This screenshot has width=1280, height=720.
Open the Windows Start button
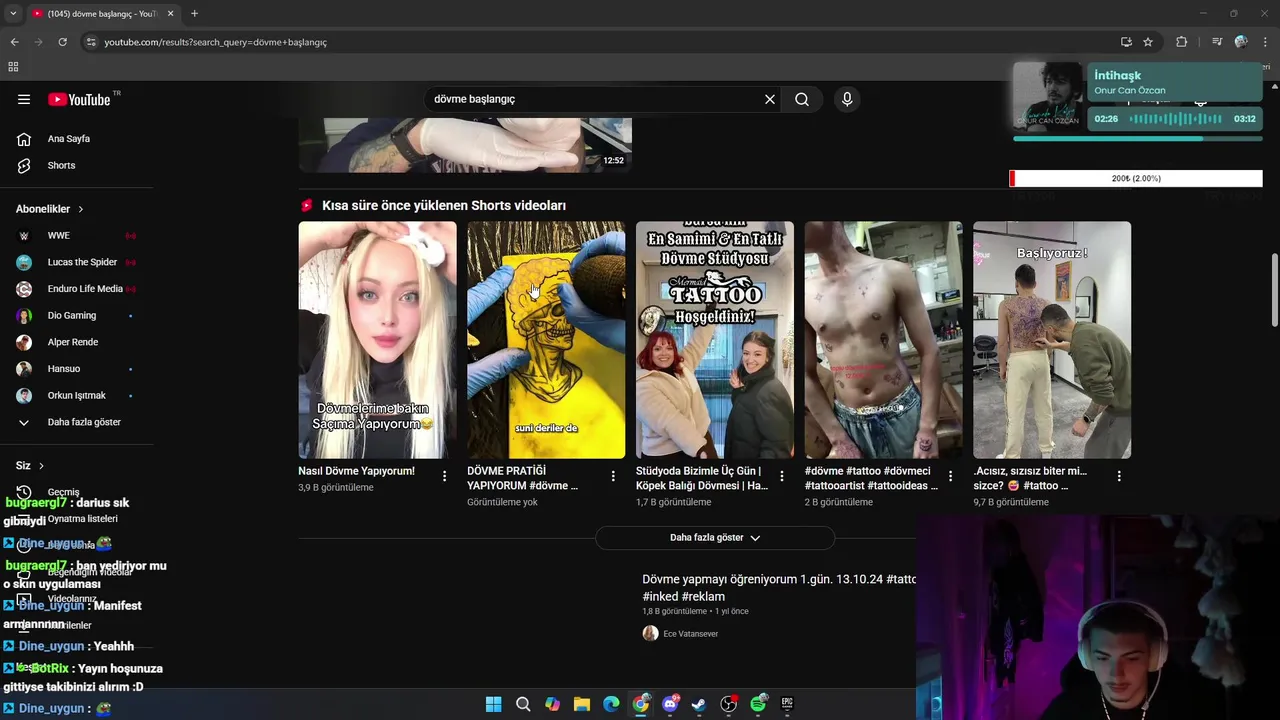[x=493, y=704]
